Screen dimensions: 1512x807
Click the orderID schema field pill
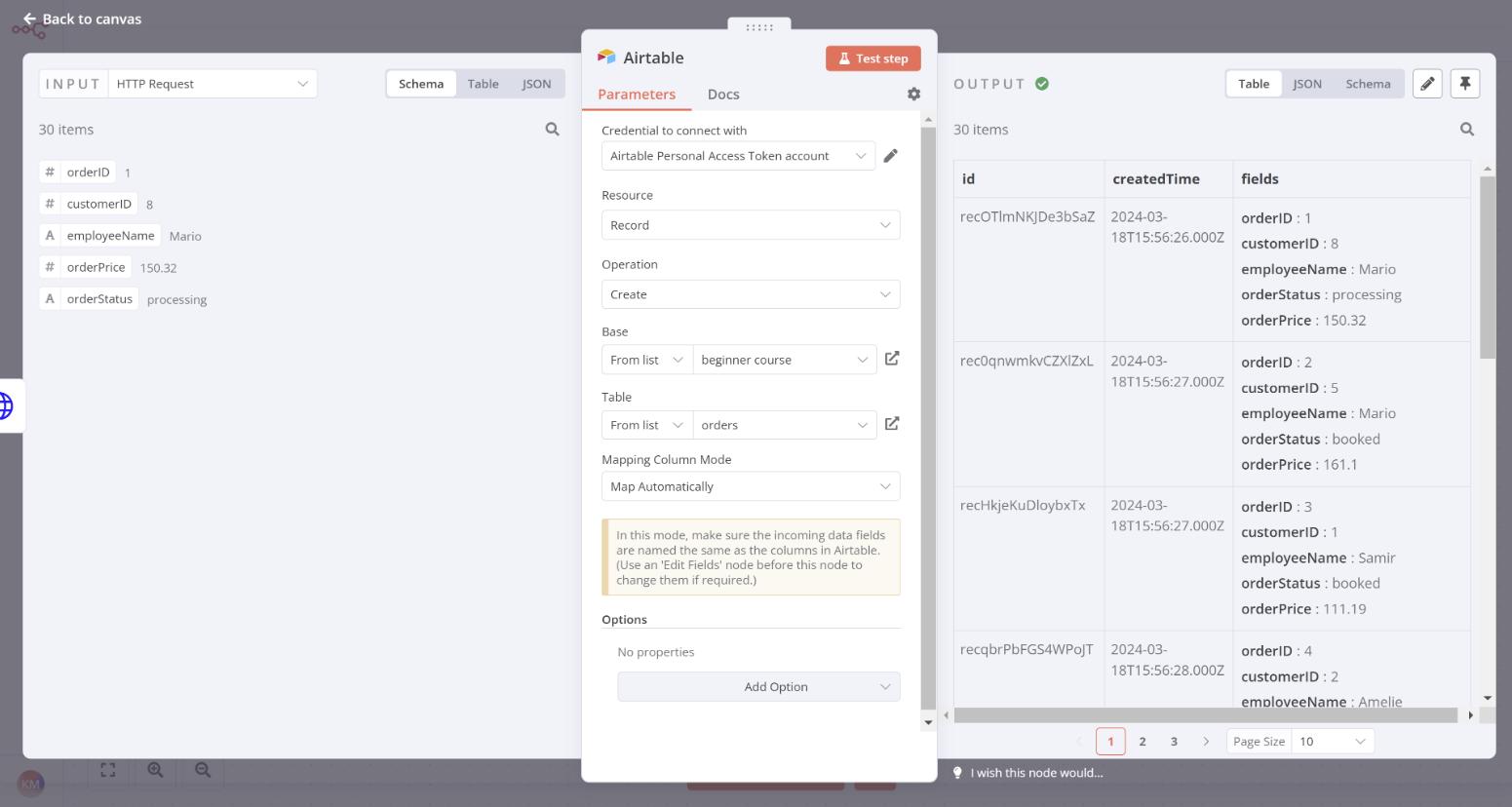coord(78,173)
